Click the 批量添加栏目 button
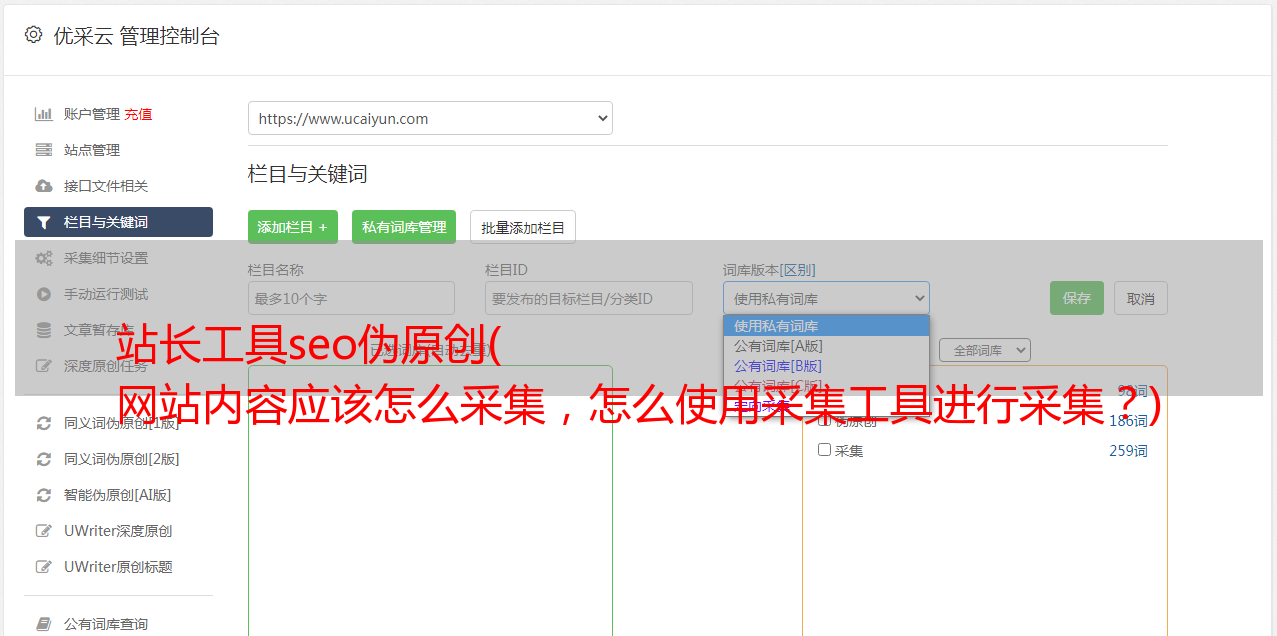 pos(523,227)
